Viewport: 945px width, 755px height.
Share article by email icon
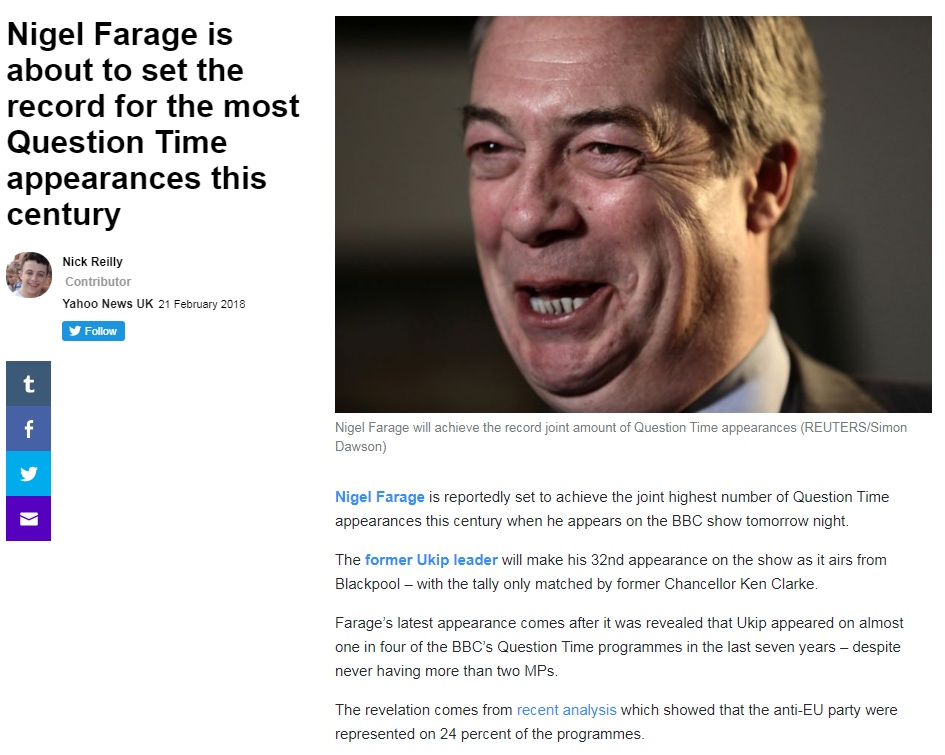click(x=28, y=519)
